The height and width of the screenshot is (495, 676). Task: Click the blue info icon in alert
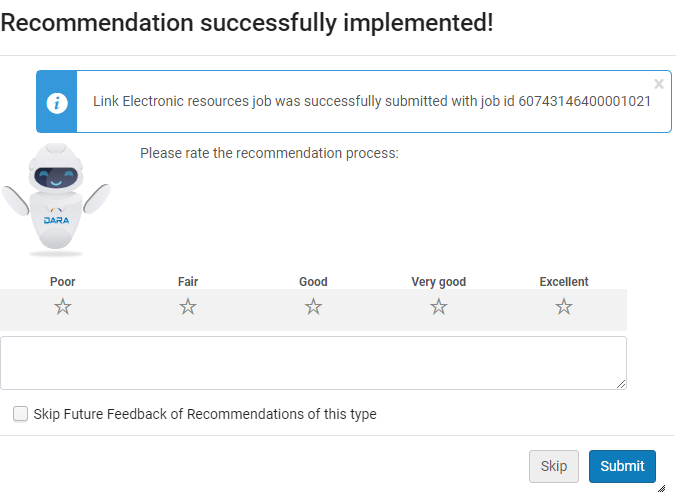(x=57, y=101)
